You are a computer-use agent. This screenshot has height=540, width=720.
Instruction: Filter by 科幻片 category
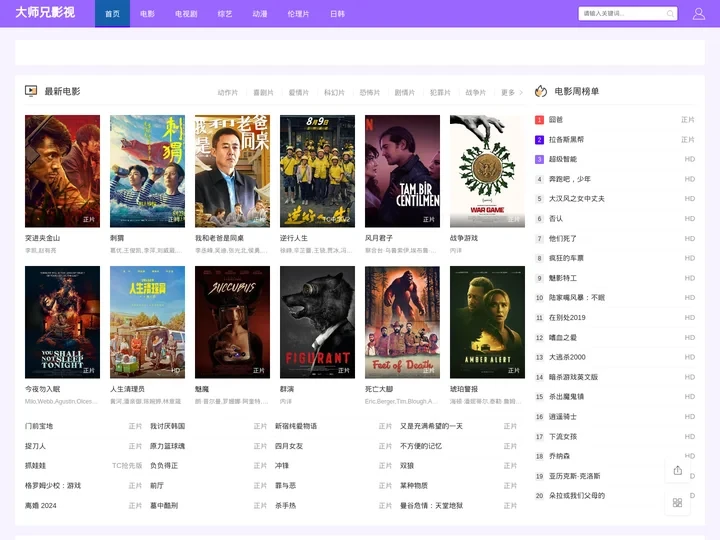point(334,93)
